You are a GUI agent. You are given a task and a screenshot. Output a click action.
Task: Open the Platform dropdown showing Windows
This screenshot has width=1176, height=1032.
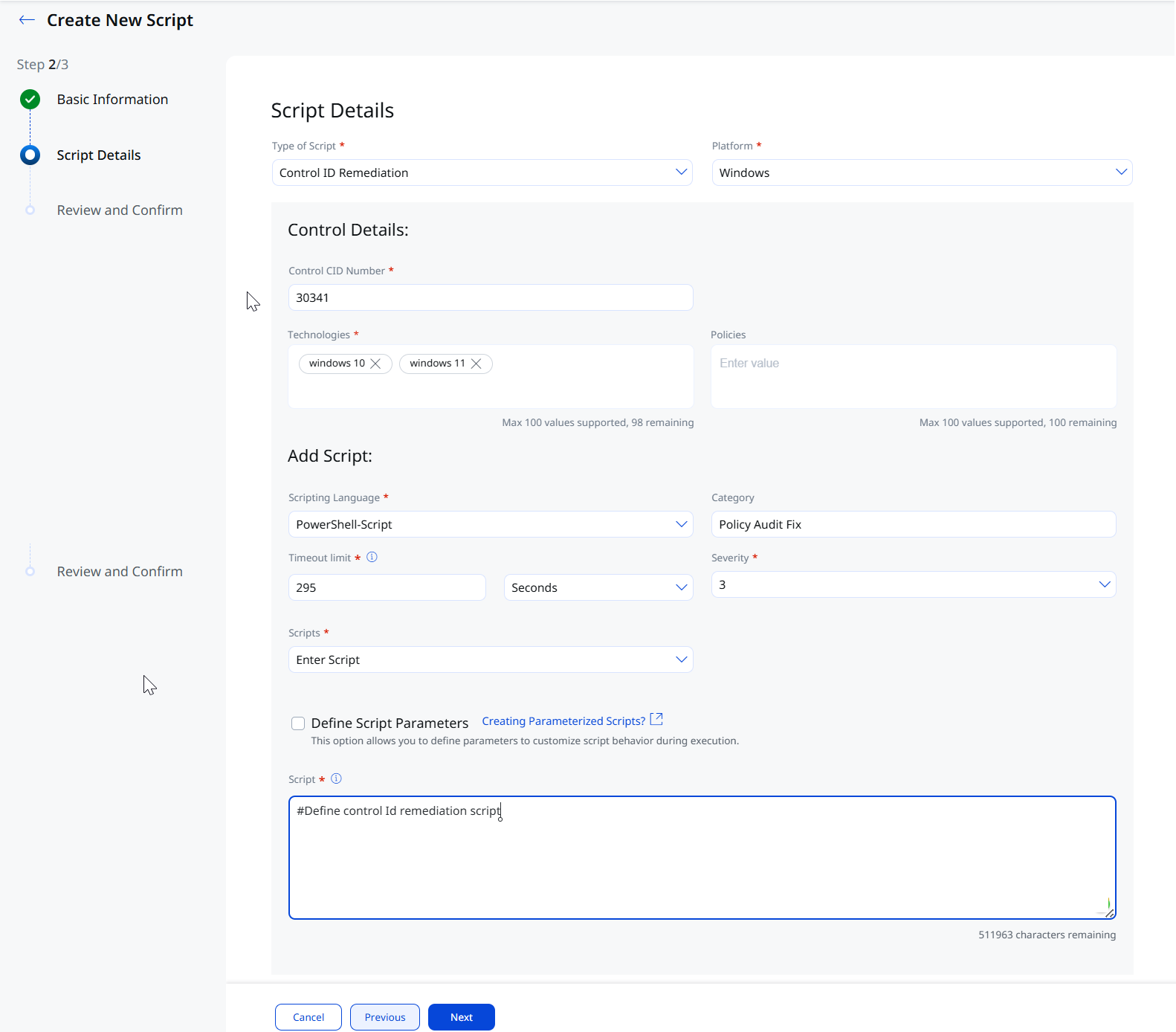click(922, 172)
